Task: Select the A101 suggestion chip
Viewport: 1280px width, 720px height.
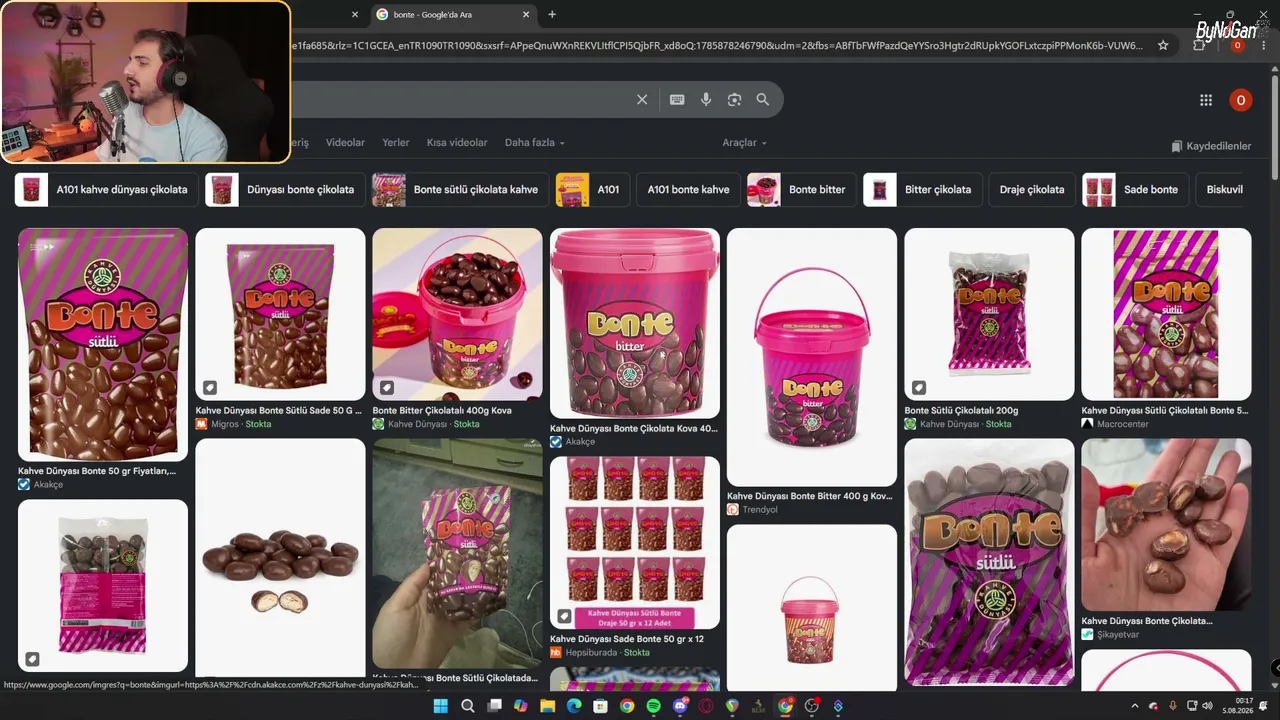Action: (x=591, y=190)
